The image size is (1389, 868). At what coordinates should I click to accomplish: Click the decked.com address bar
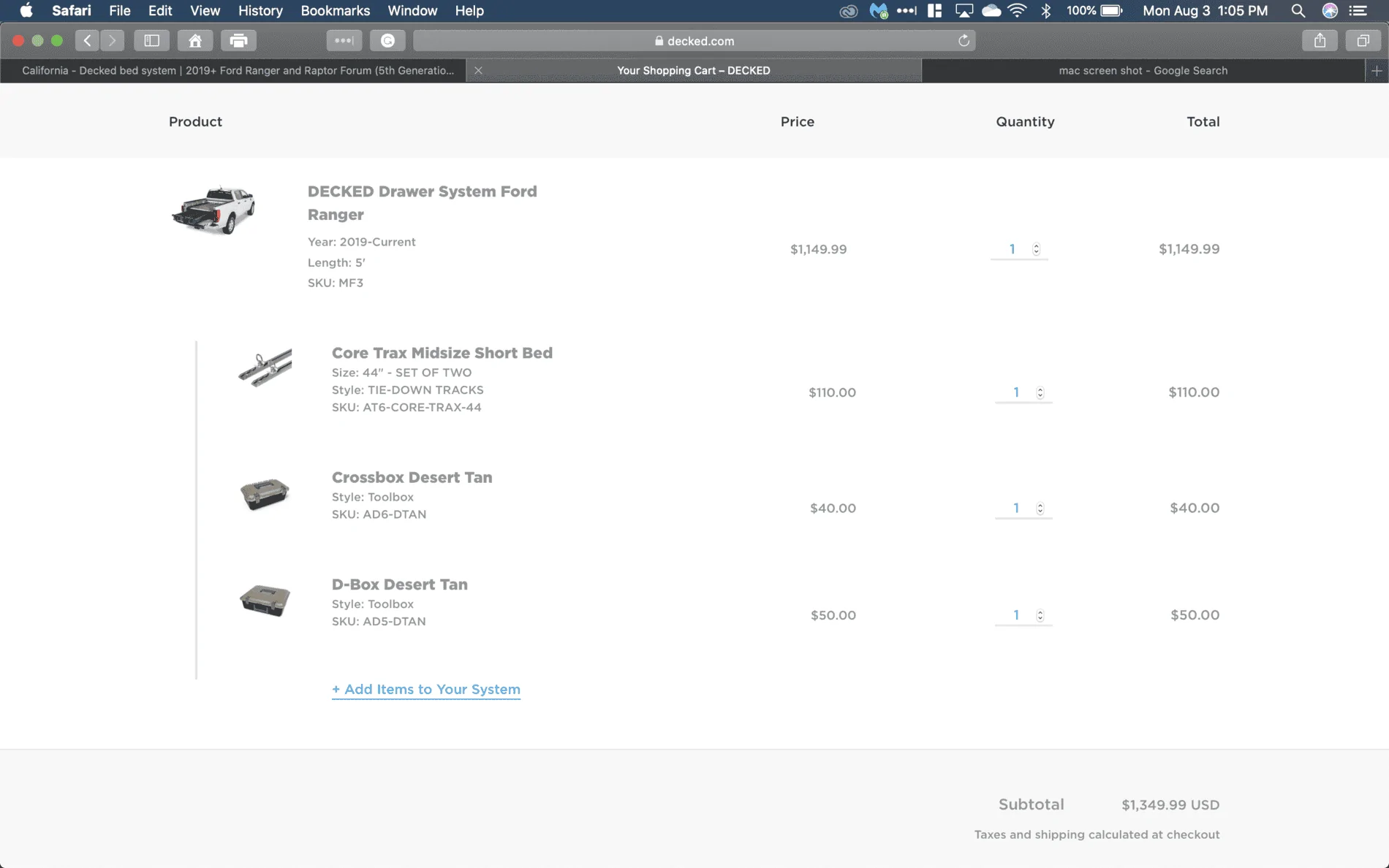point(694,41)
